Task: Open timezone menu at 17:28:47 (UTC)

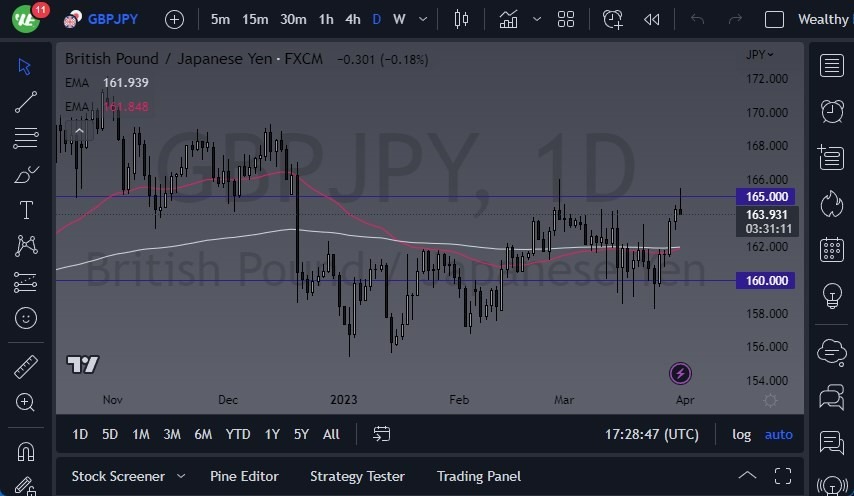Action: point(652,434)
